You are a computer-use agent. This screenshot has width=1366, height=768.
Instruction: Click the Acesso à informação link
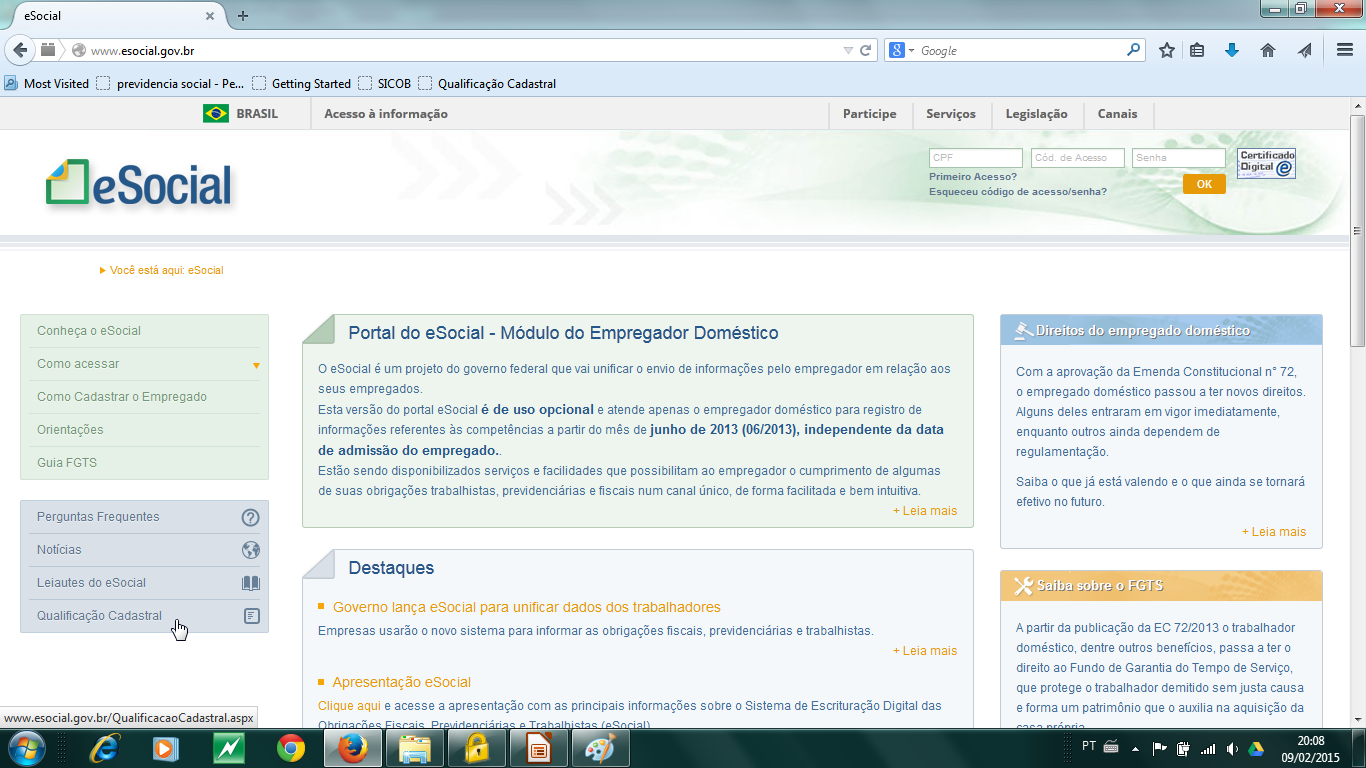click(x=386, y=114)
